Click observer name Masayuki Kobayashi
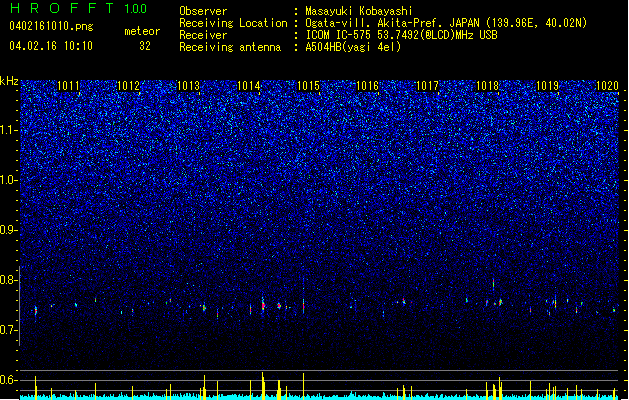 click(359, 11)
